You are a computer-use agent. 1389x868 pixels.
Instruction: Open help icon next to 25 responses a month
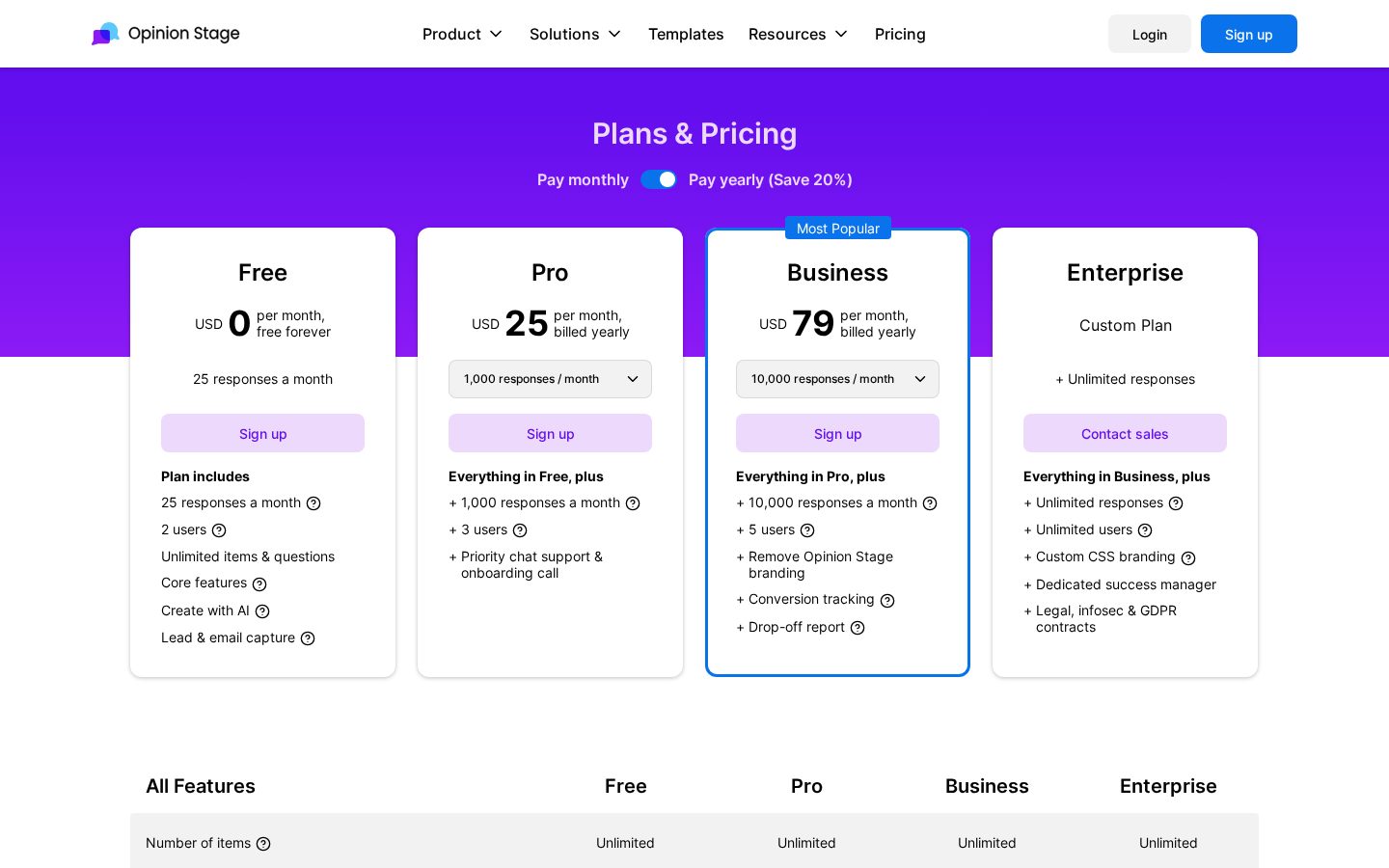point(313,503)
